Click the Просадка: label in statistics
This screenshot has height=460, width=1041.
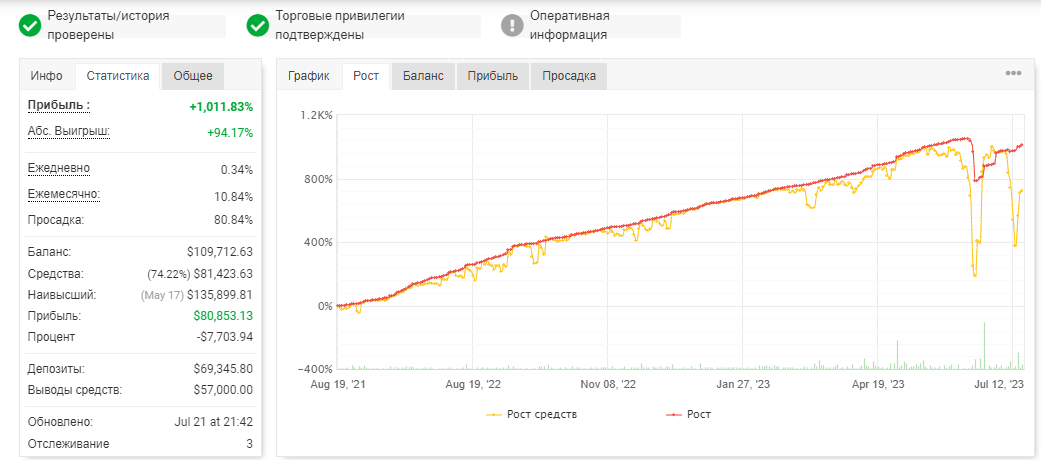[x=56, y=220]
